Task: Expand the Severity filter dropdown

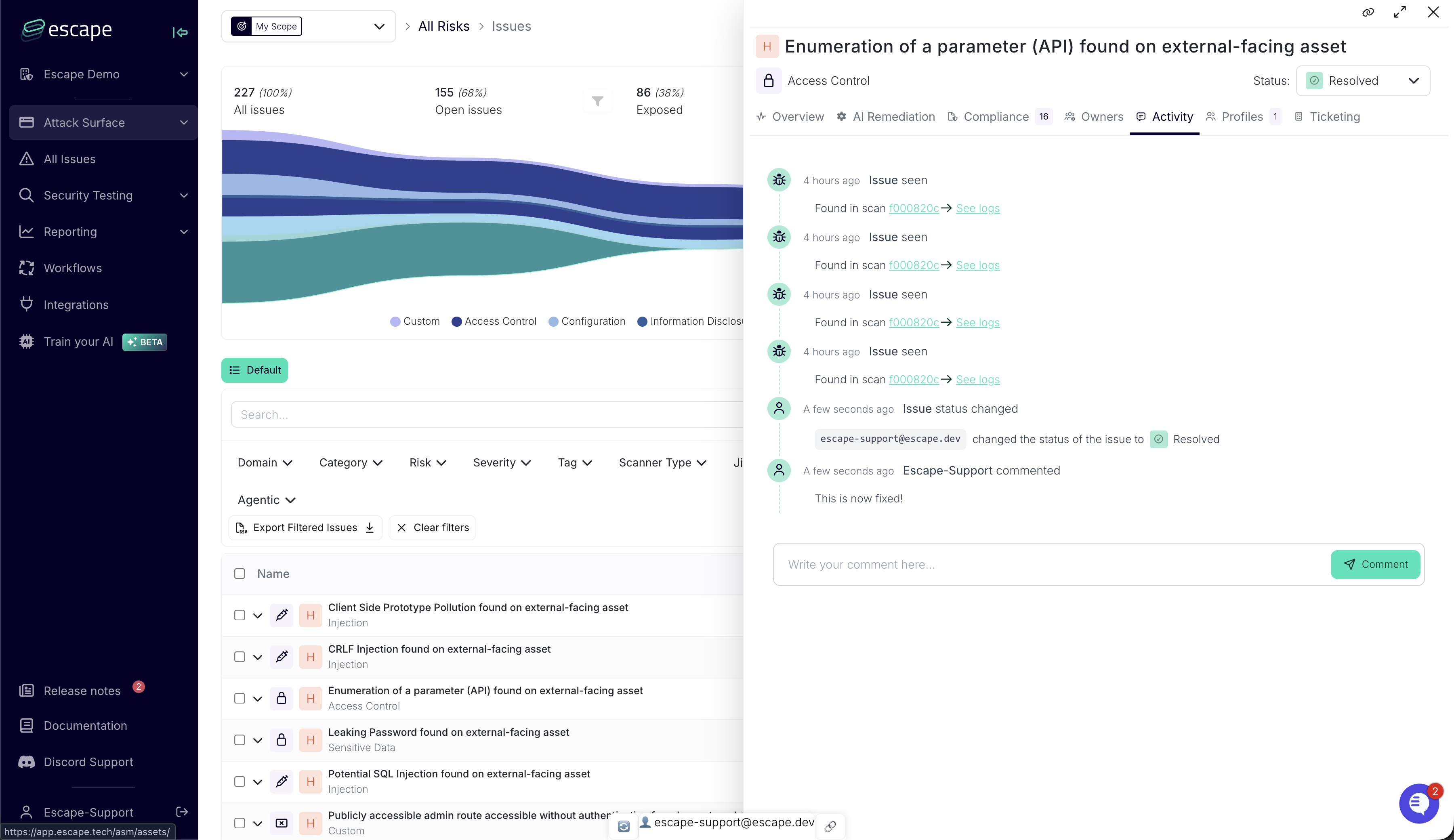Action: coord(500,463)
